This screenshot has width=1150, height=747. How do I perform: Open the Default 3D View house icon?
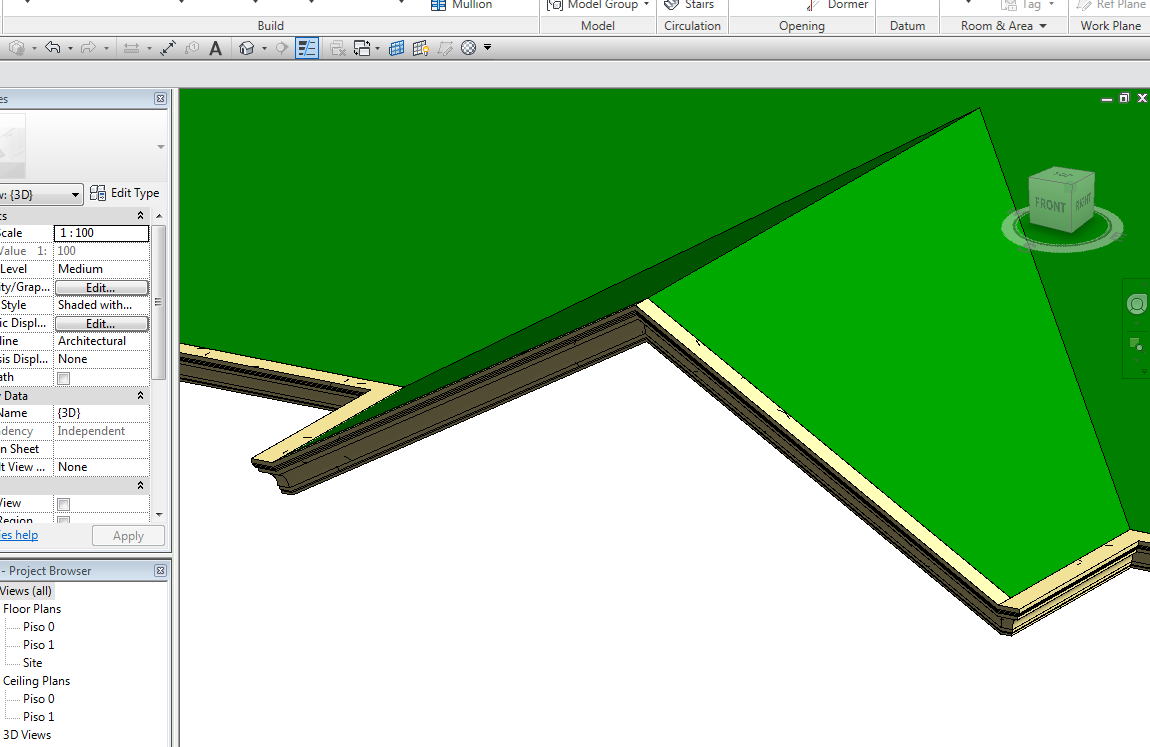pos(246,48)
